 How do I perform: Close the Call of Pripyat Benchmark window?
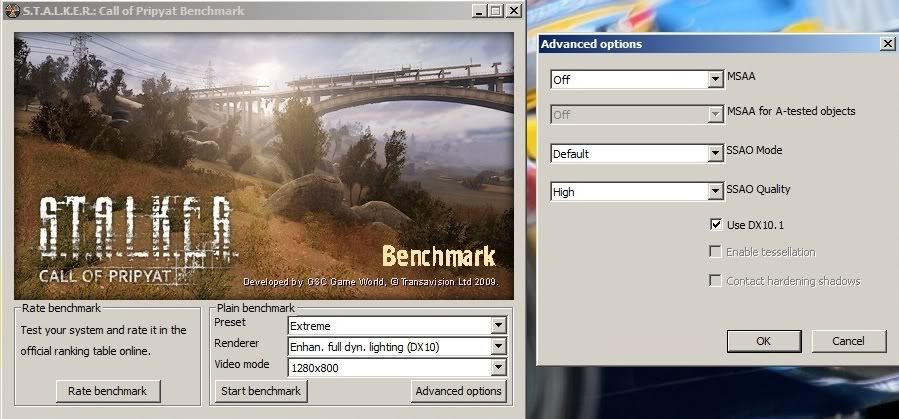pos(514,11)
